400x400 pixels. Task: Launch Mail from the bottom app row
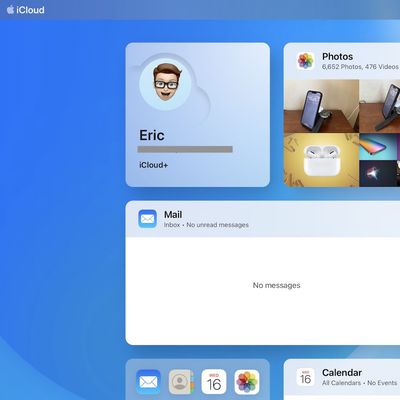[148, 382]
